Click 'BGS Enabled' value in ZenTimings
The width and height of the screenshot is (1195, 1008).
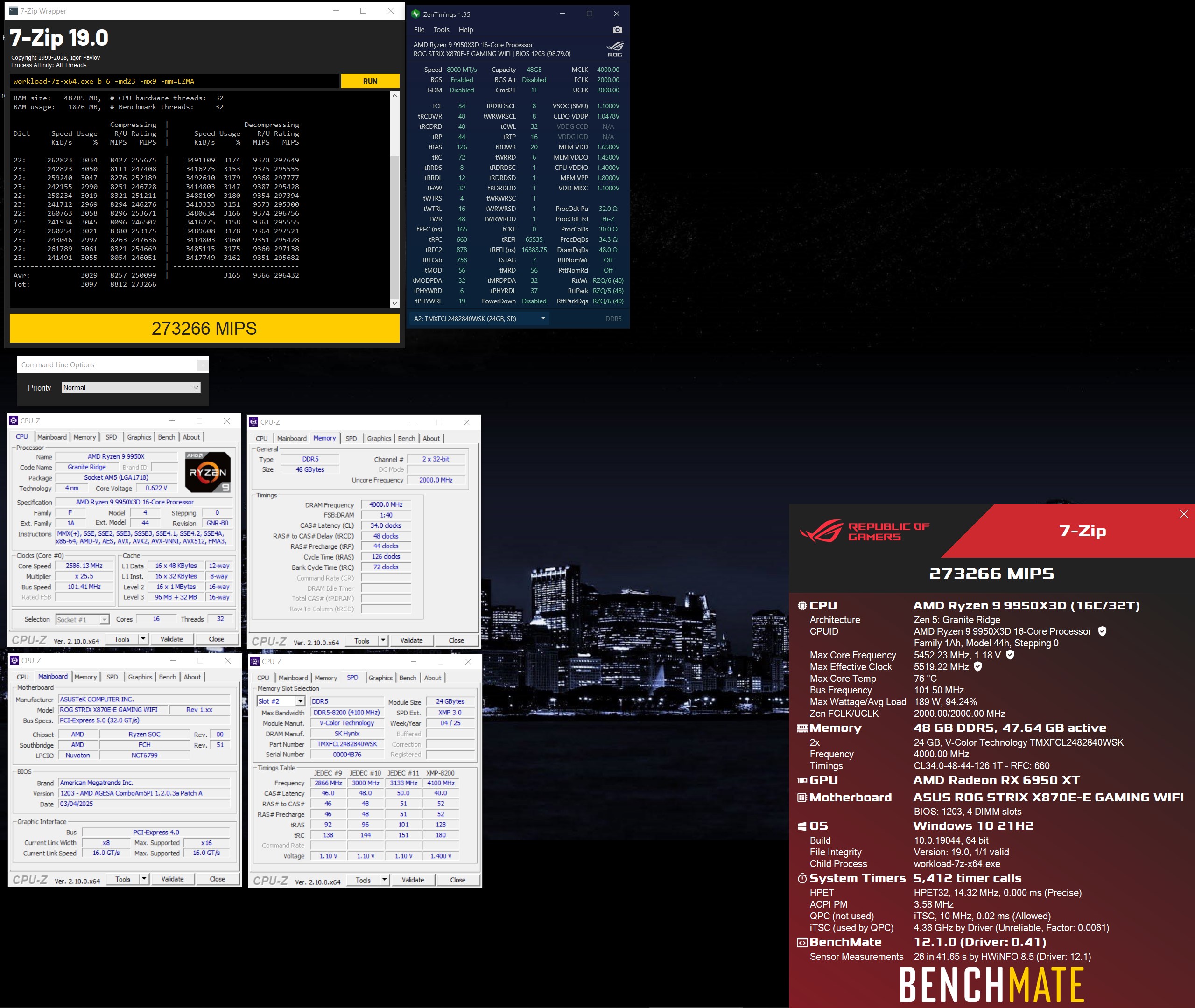coord(461,80)
